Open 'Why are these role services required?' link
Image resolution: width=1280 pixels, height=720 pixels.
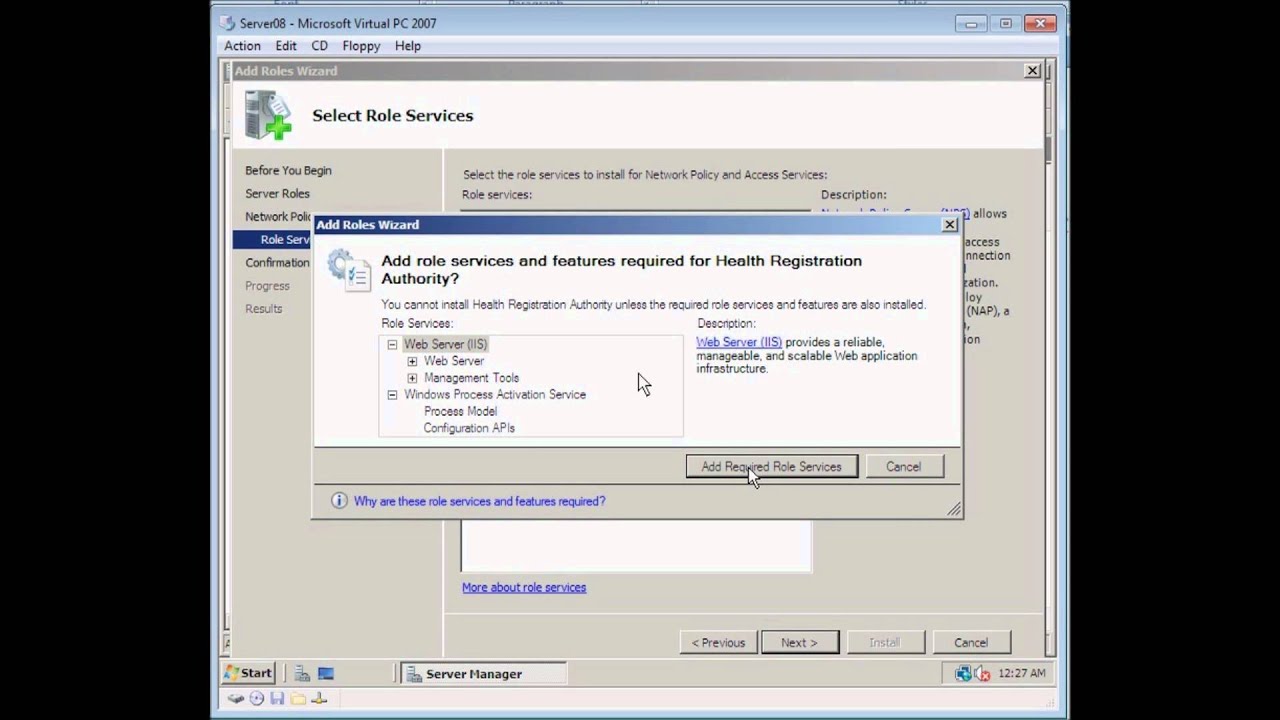coord(479,501)
